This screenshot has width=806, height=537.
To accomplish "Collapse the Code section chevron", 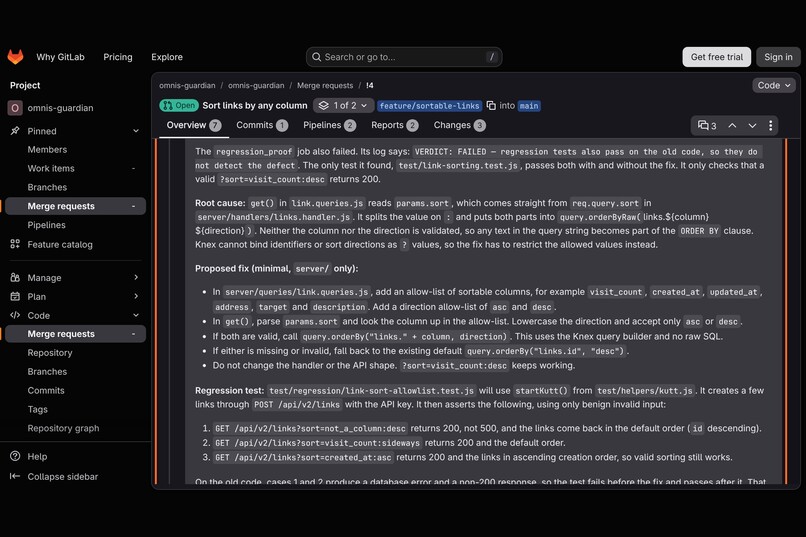I will tap(136, 315).
